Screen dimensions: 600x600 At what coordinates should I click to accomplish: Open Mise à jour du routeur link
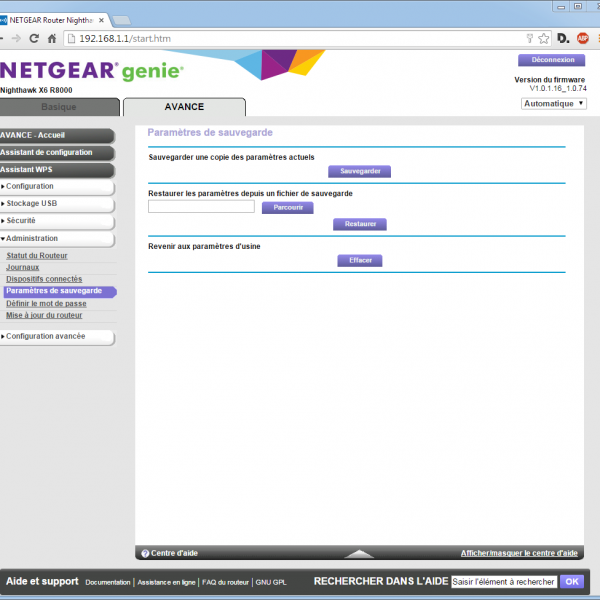click(44, 315)
